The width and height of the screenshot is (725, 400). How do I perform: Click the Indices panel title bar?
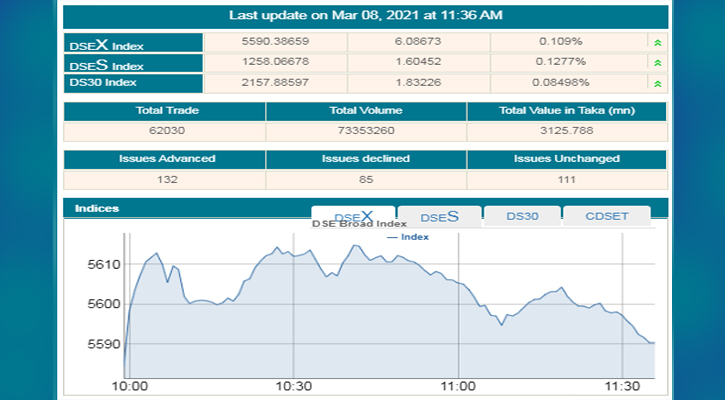(180, 208)
